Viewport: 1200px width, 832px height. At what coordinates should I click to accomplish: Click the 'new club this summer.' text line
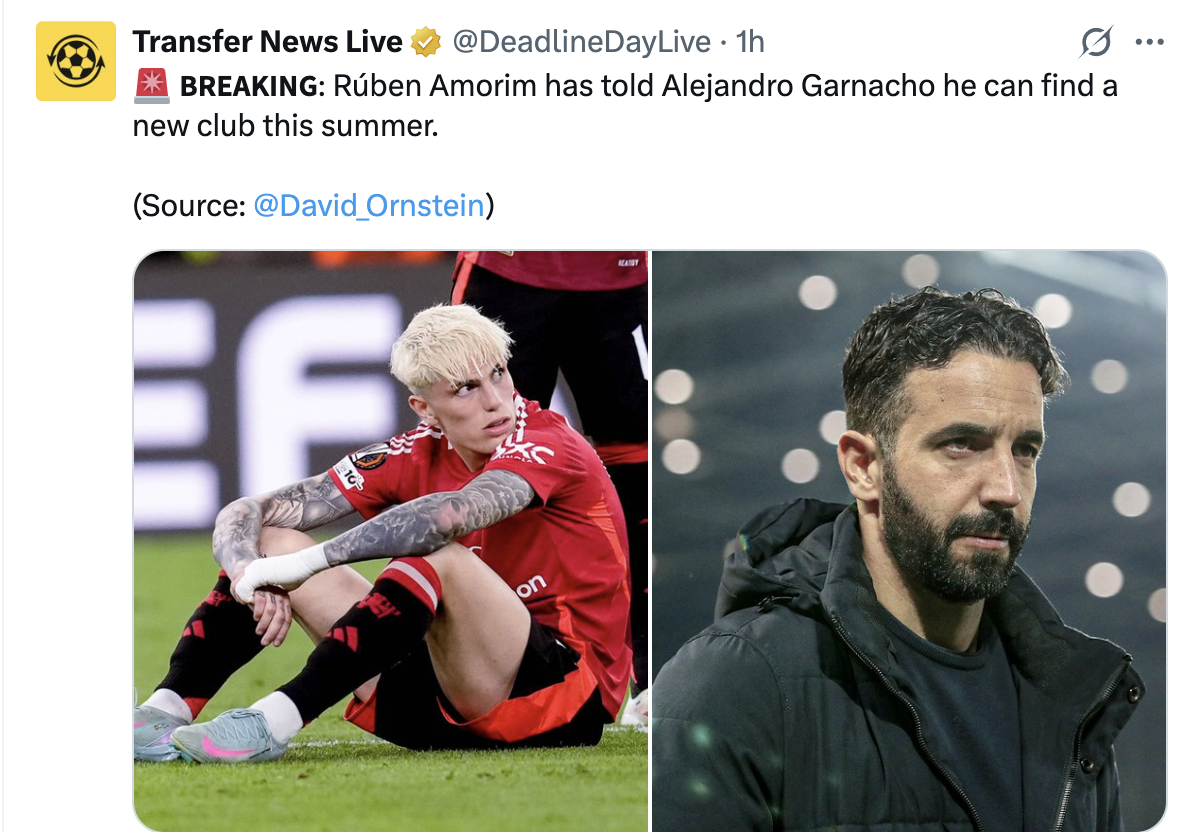point(286,127)
